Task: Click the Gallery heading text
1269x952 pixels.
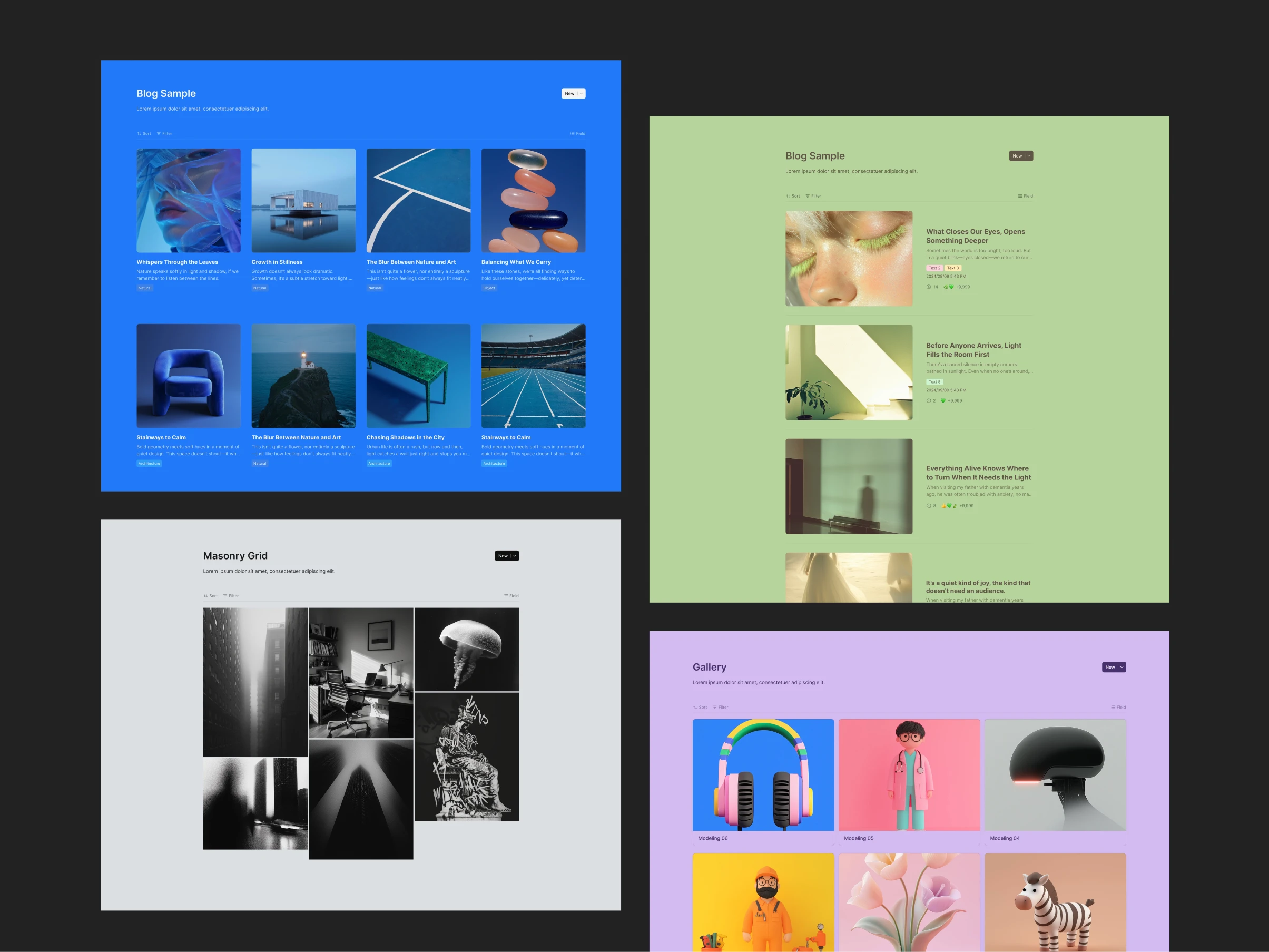Action: [709, 668]
